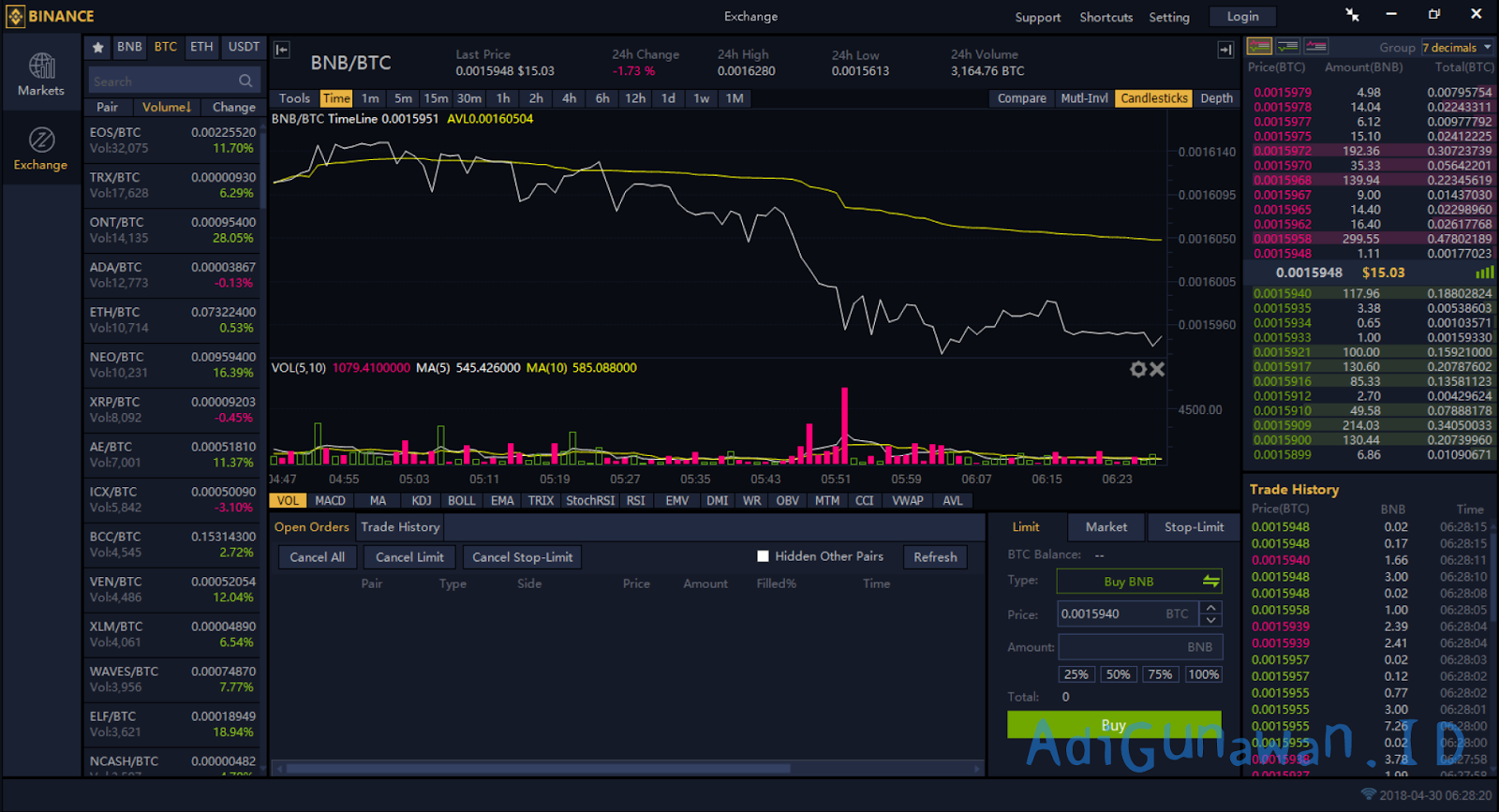This screenshot has height=812, width=1499.
Task: Enable the MACD indicator
Action: click(x=330, y=501)
